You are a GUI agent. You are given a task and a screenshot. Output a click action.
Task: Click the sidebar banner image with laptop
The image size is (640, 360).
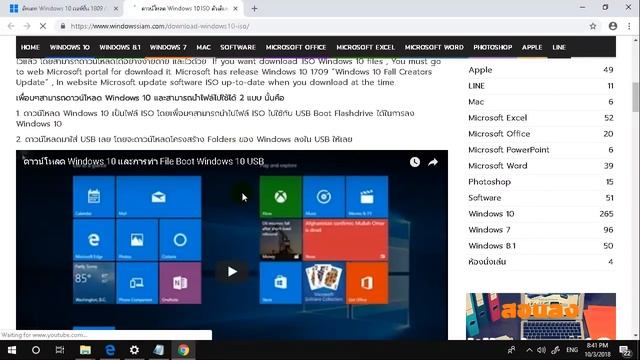(541, 316)
